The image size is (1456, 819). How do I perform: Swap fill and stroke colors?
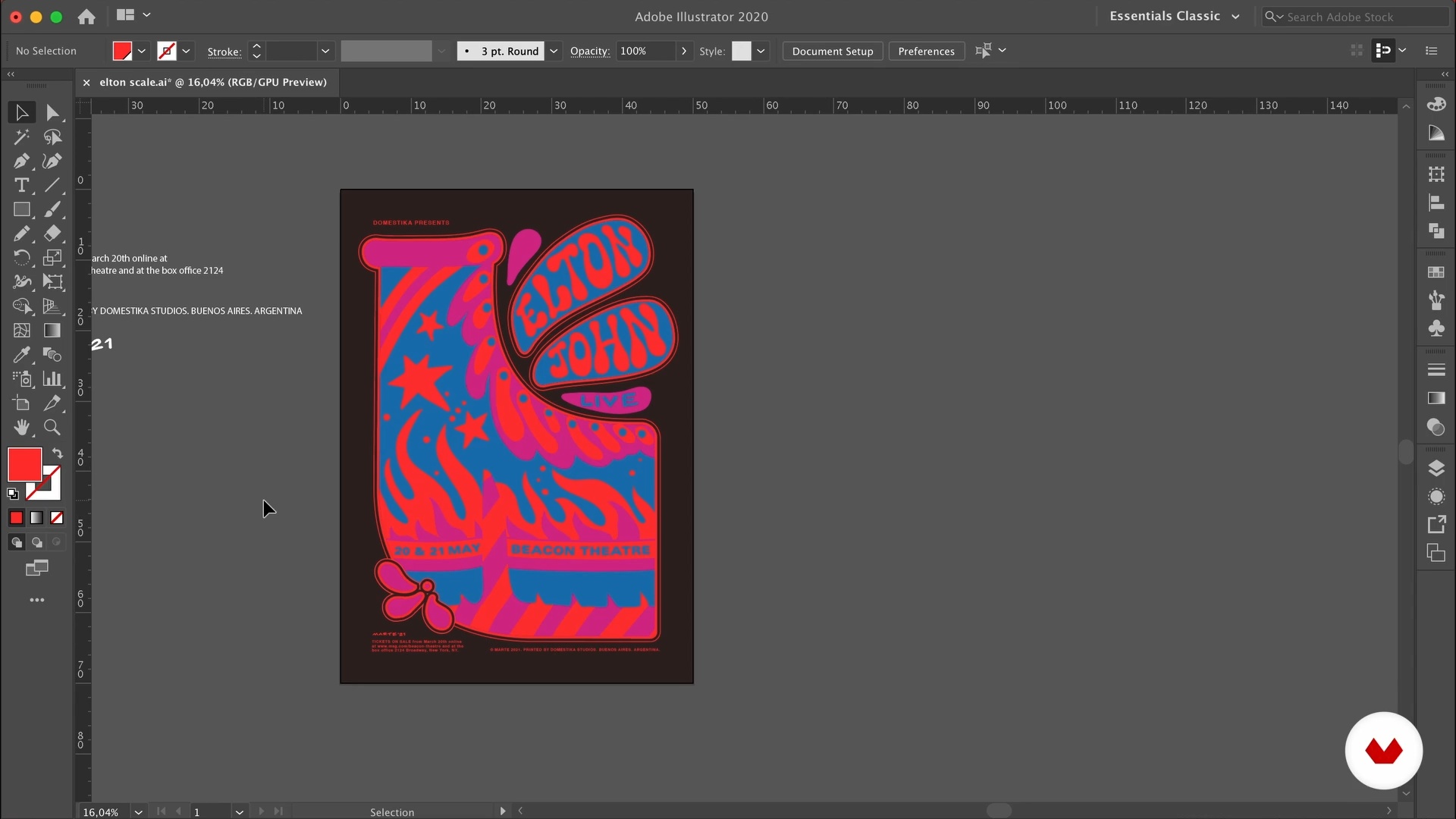click(x=57, y=453)
